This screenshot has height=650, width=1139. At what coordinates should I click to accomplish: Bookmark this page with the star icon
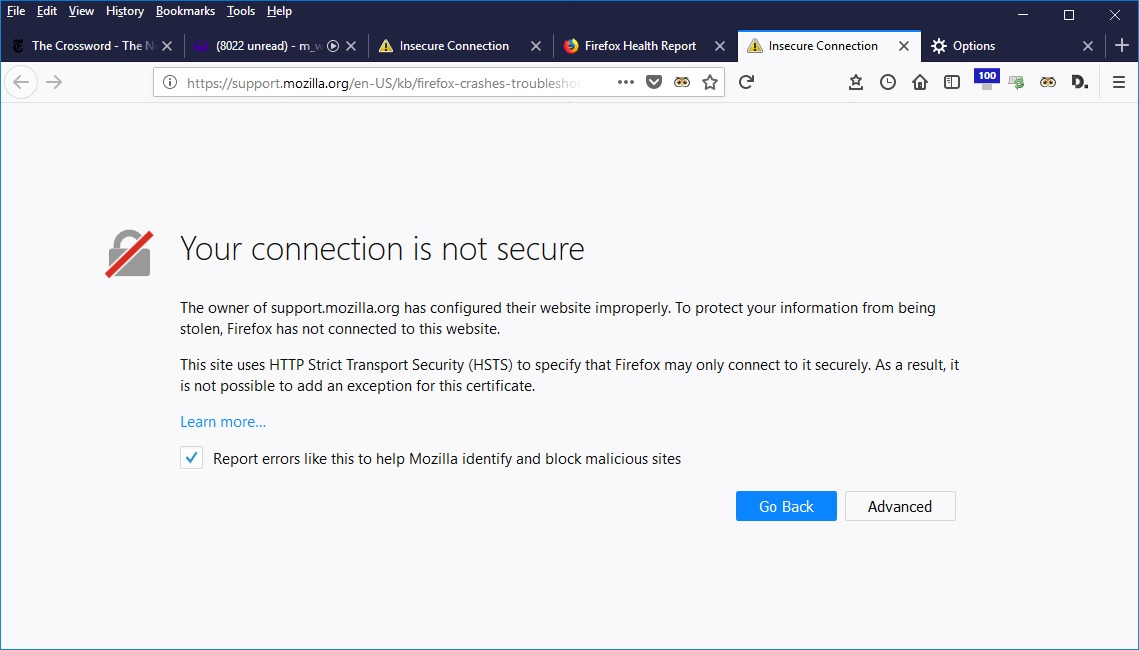coord(710,82)
